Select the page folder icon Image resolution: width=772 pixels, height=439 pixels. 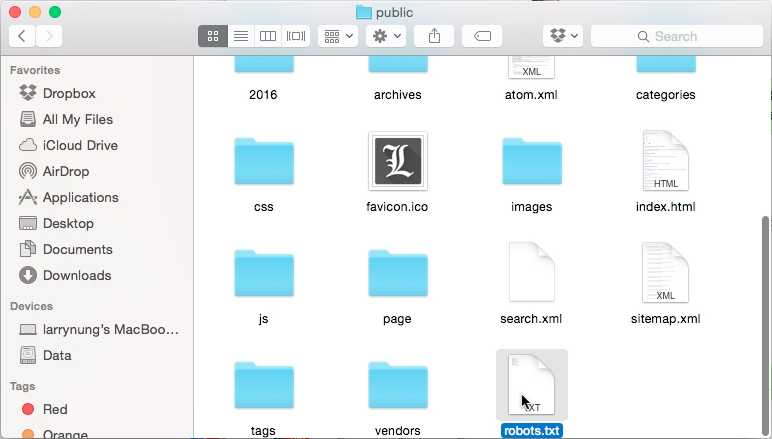[x=398, y=273]
